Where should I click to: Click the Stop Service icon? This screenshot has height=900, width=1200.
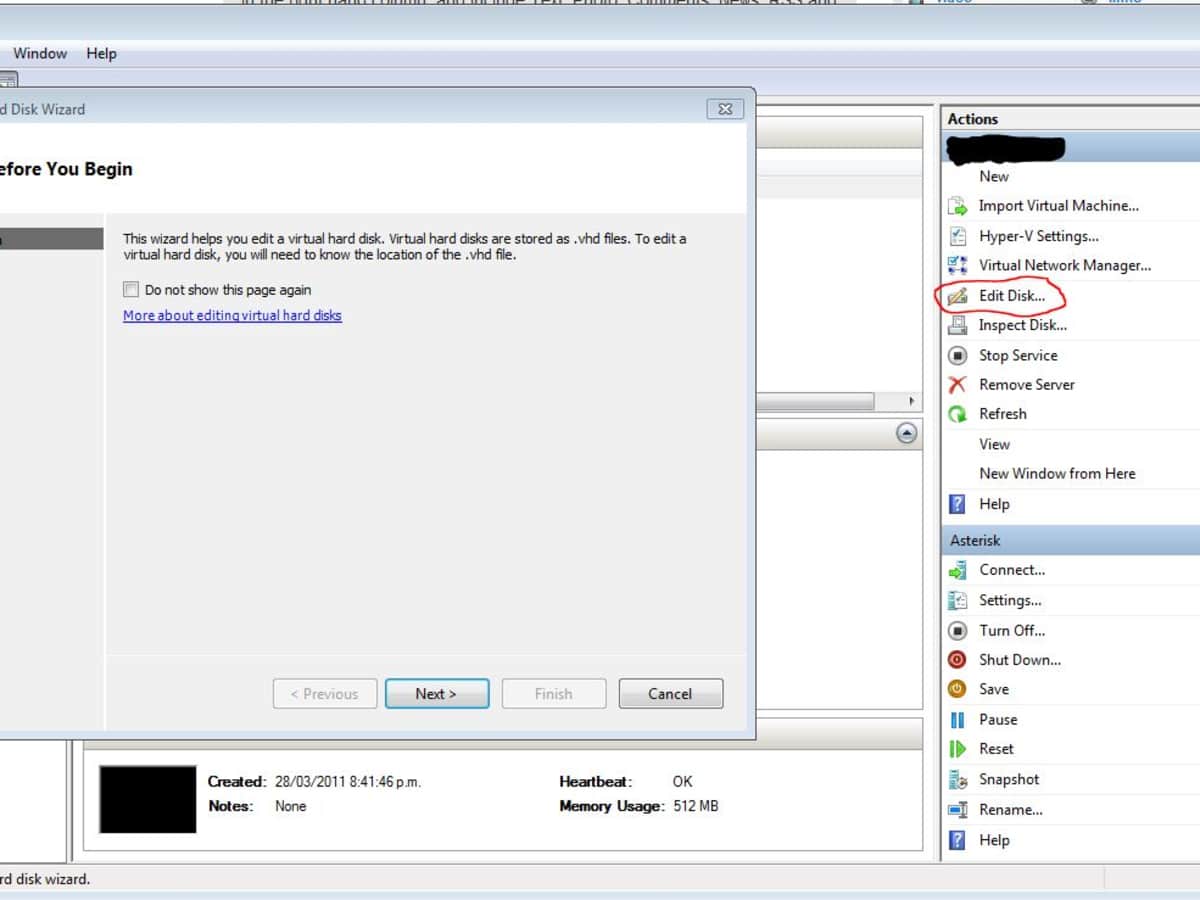[958, 355]
